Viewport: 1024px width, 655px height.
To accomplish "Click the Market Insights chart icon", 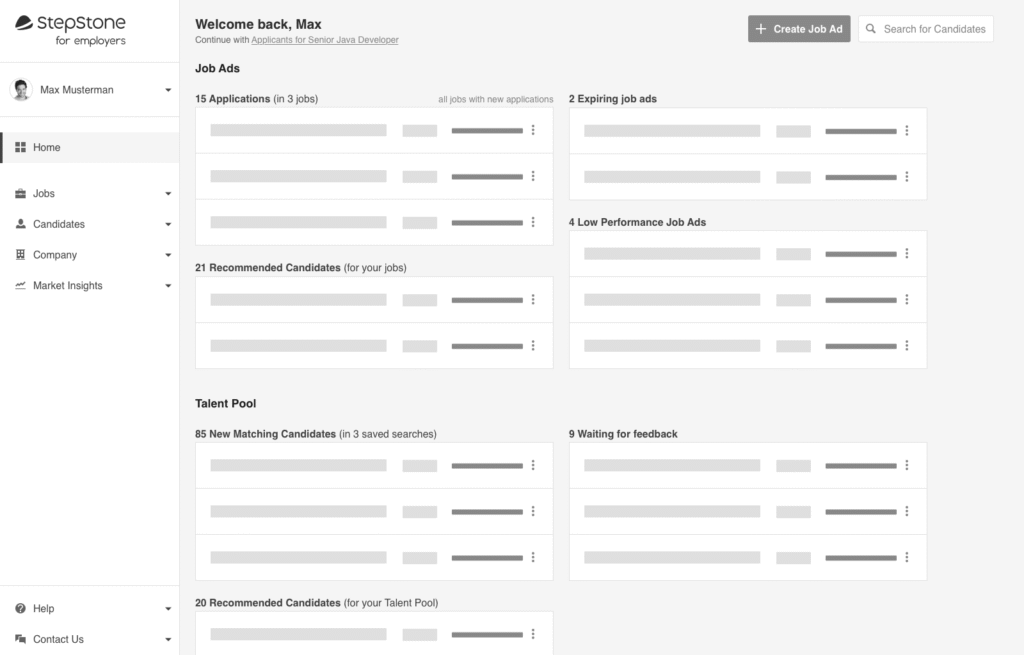I will [x=21, y=286].
